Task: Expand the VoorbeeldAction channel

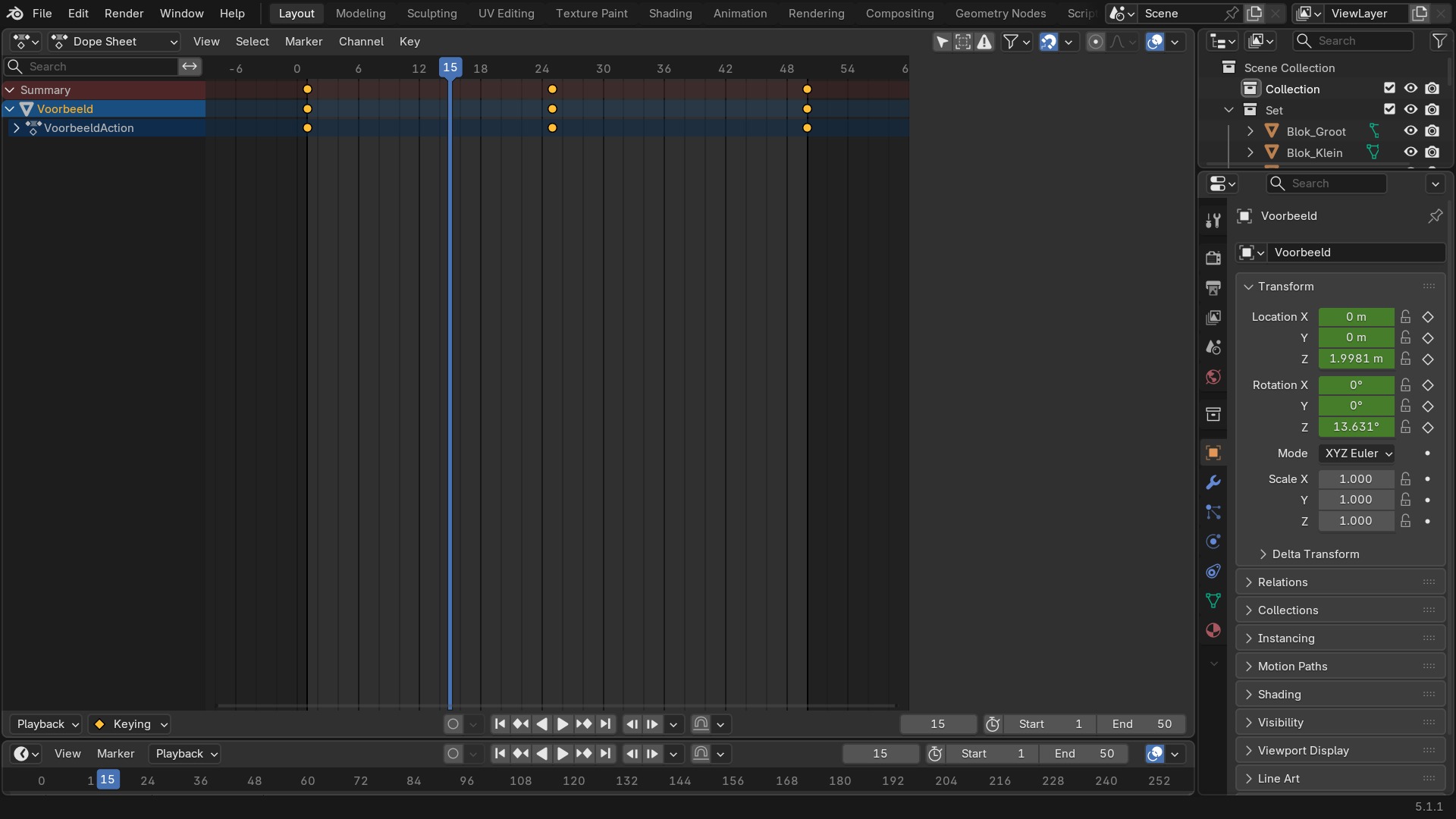Action: point(17,128)
